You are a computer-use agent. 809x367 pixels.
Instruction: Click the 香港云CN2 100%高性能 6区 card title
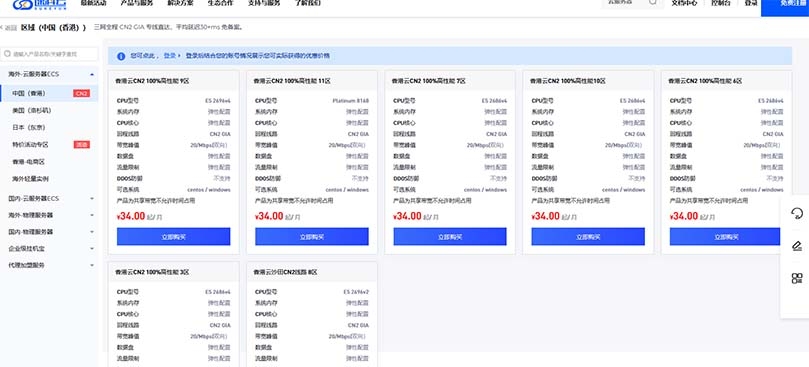705,81
